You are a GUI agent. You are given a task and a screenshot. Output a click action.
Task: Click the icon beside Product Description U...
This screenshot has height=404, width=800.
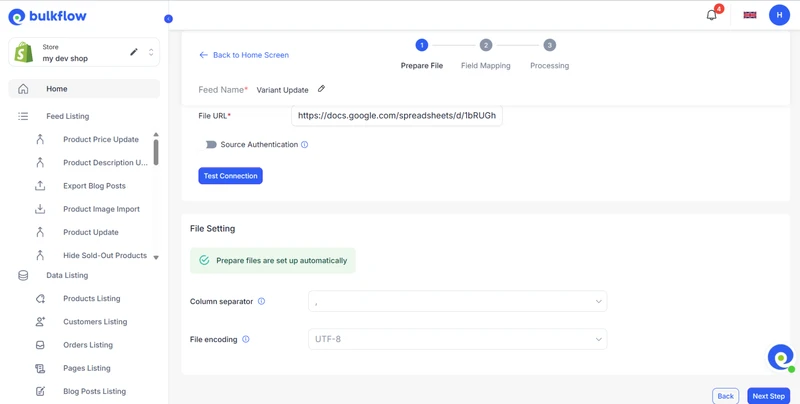click(x=40, y=163)
